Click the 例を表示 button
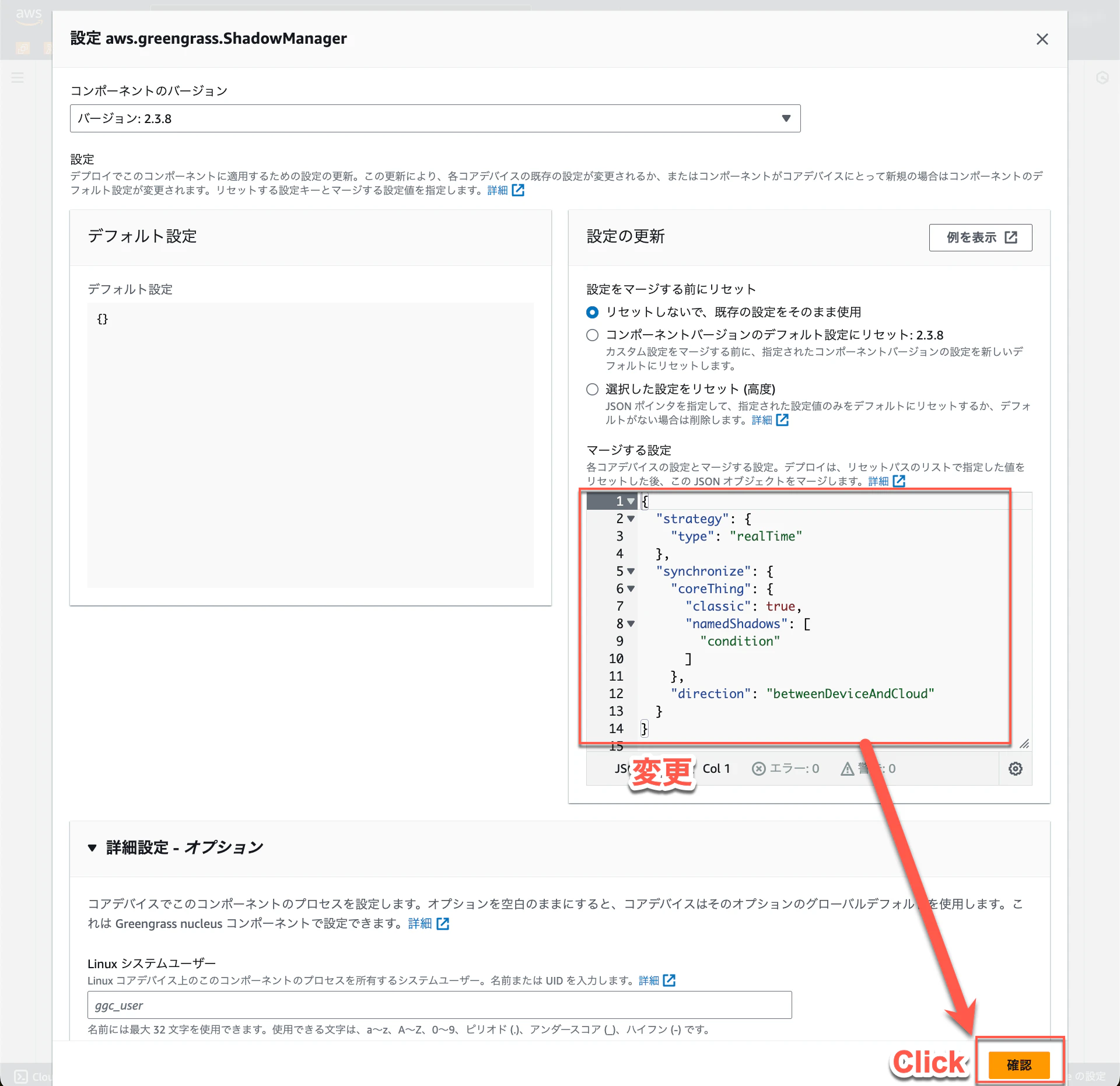 click(981, 237)
